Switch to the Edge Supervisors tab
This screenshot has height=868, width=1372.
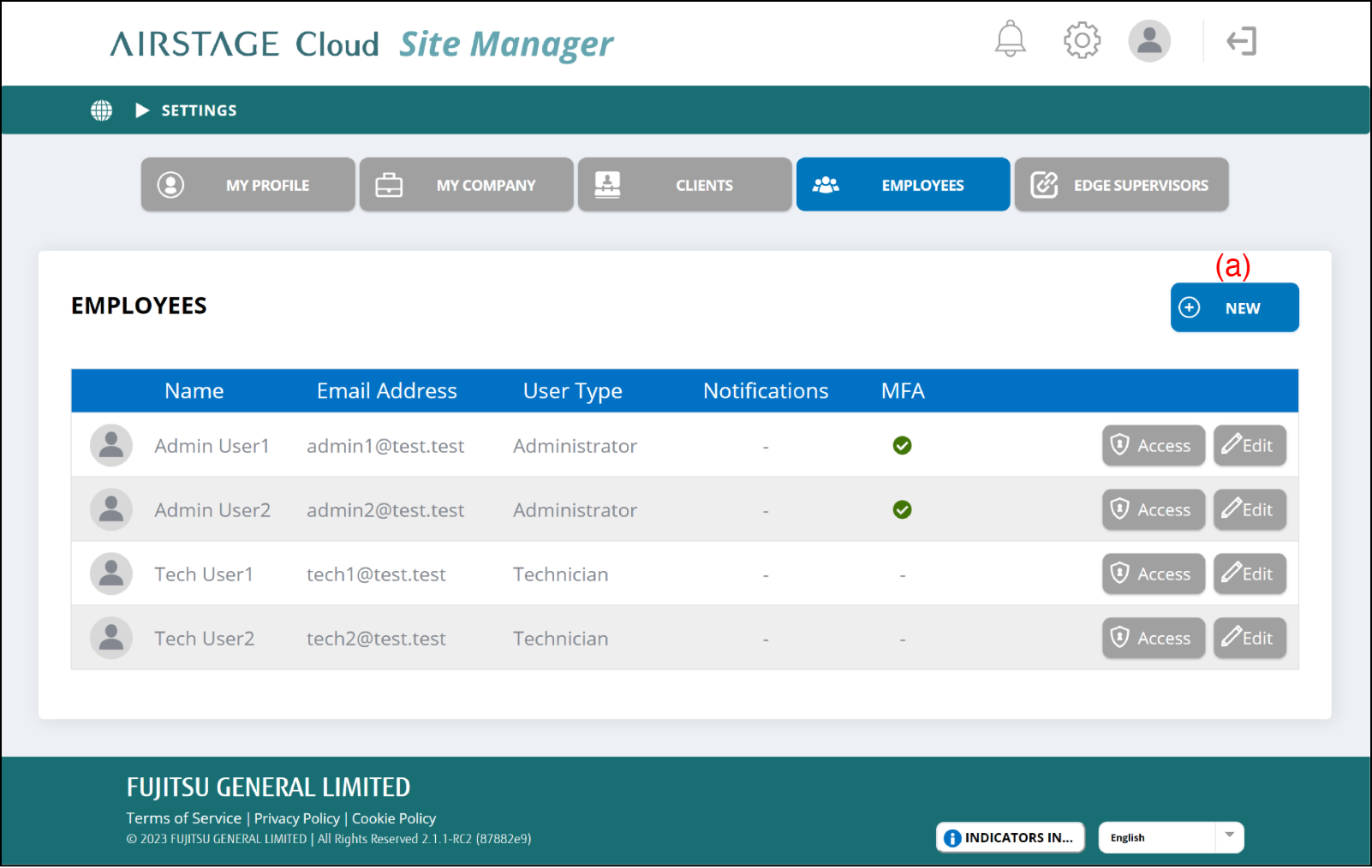click(1121, 185)
